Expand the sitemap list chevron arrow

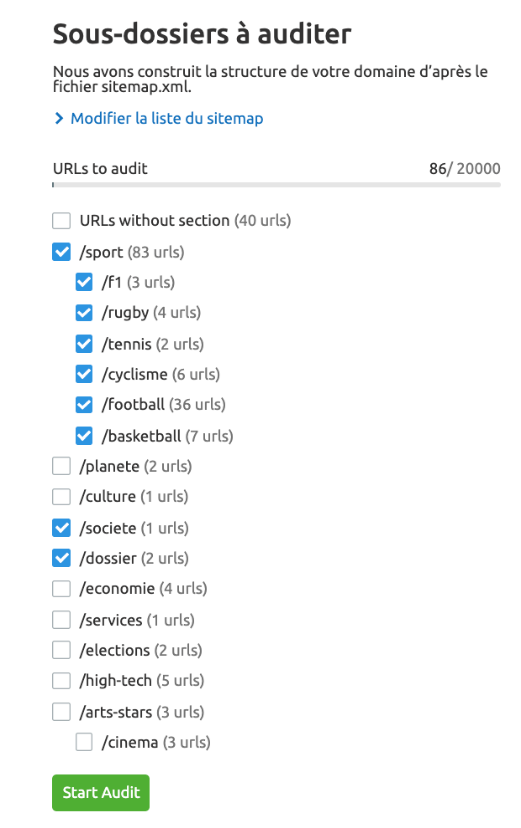[59, 119]
